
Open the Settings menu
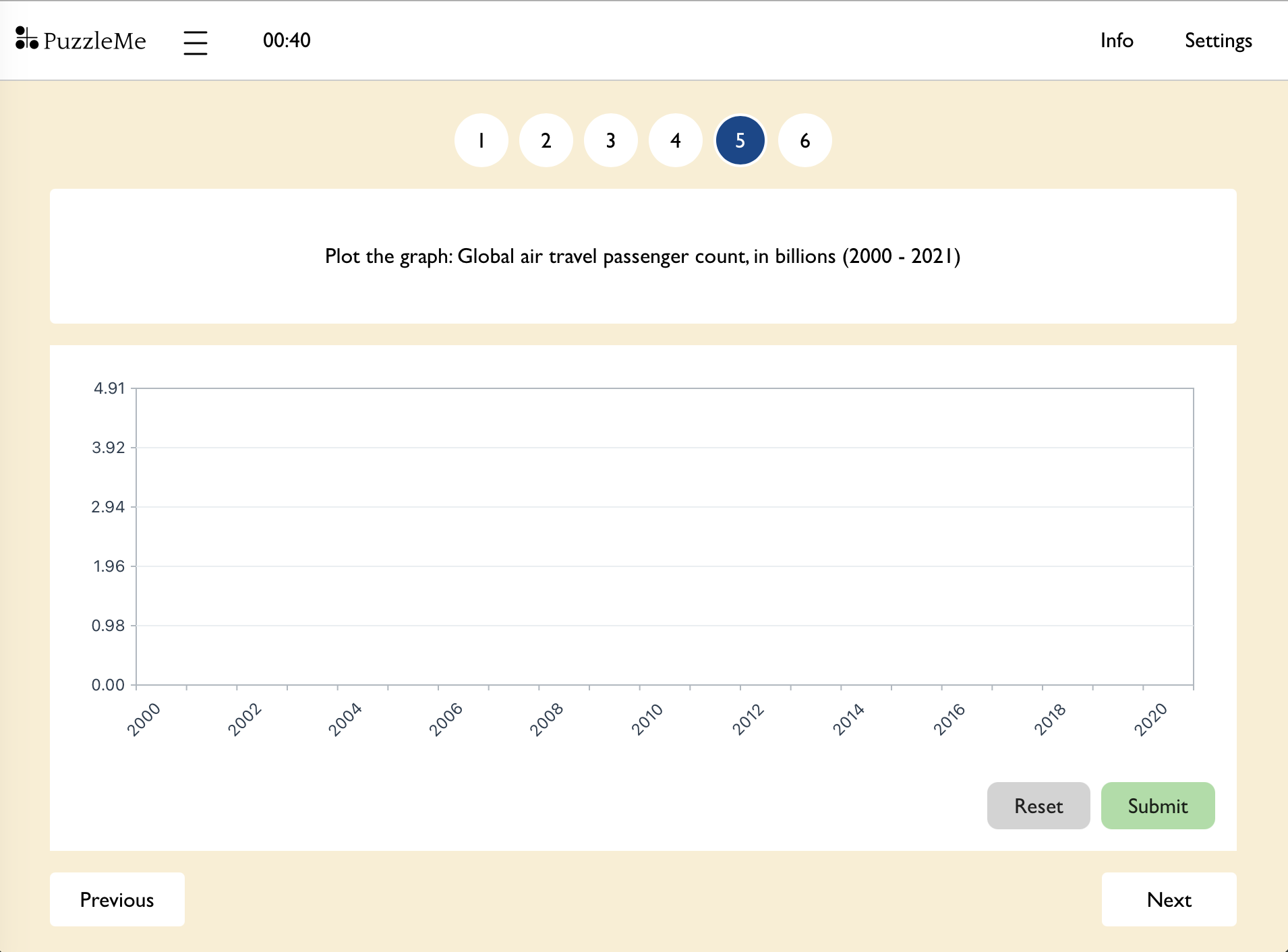click(1218, 40)
